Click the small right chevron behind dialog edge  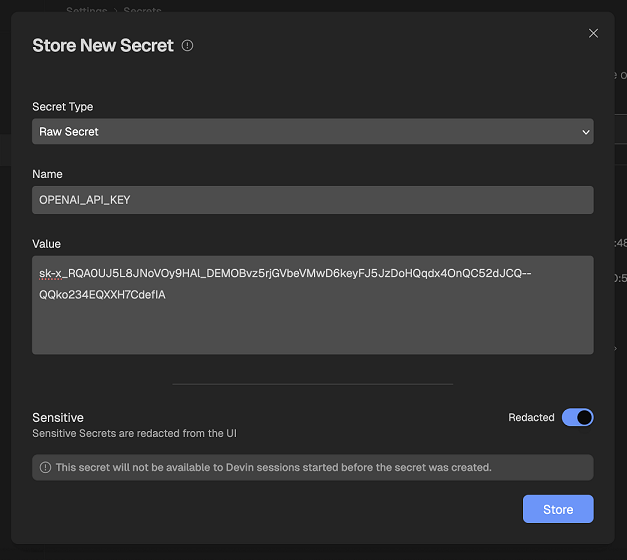[x=616, y=348]
